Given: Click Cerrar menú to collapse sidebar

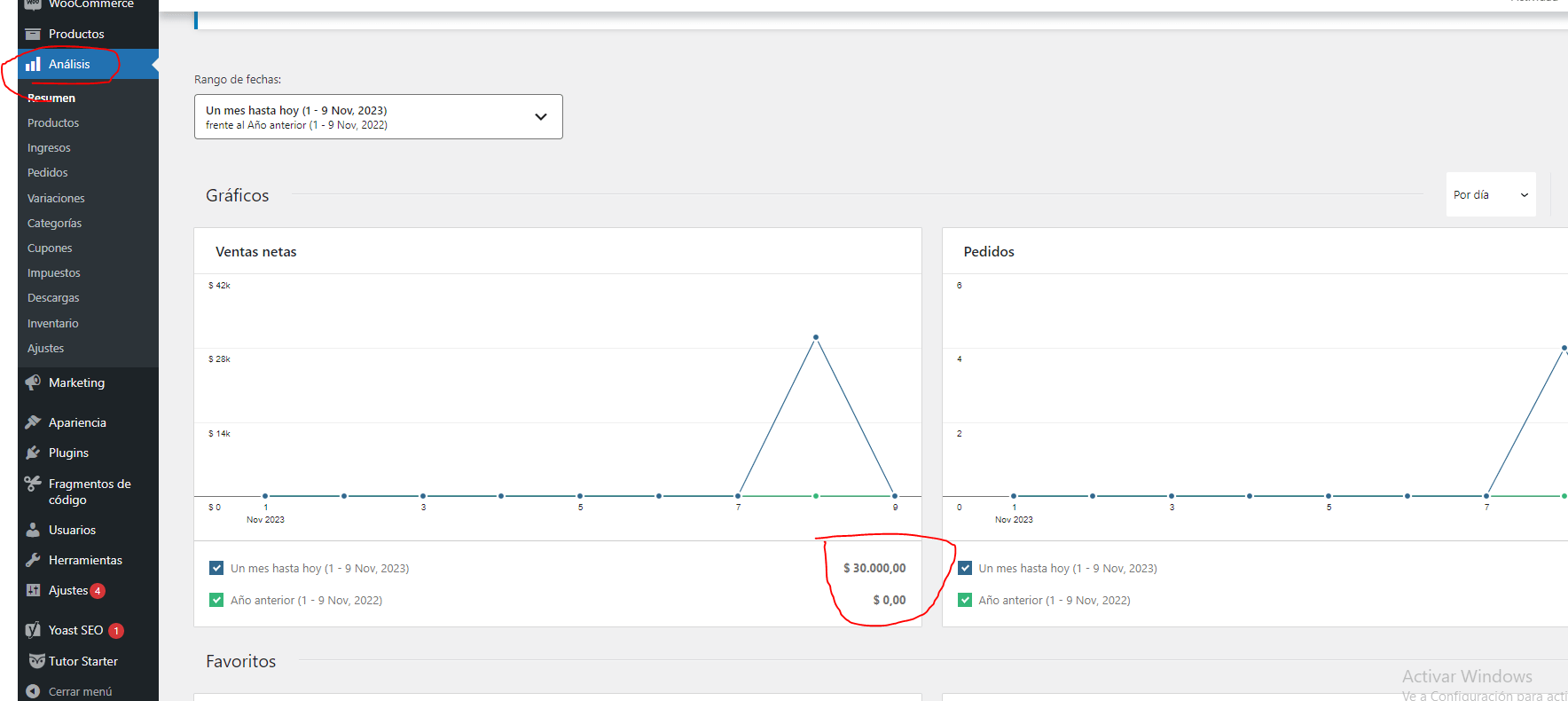Looking at the screenshot, I should coord(80,691).
